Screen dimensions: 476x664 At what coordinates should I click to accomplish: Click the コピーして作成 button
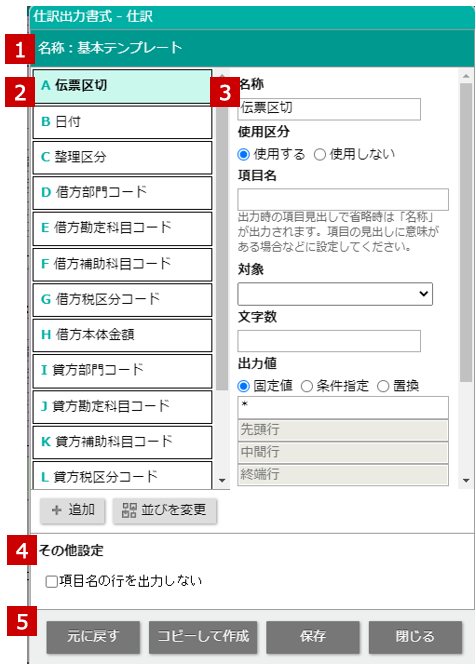[203, 637]
